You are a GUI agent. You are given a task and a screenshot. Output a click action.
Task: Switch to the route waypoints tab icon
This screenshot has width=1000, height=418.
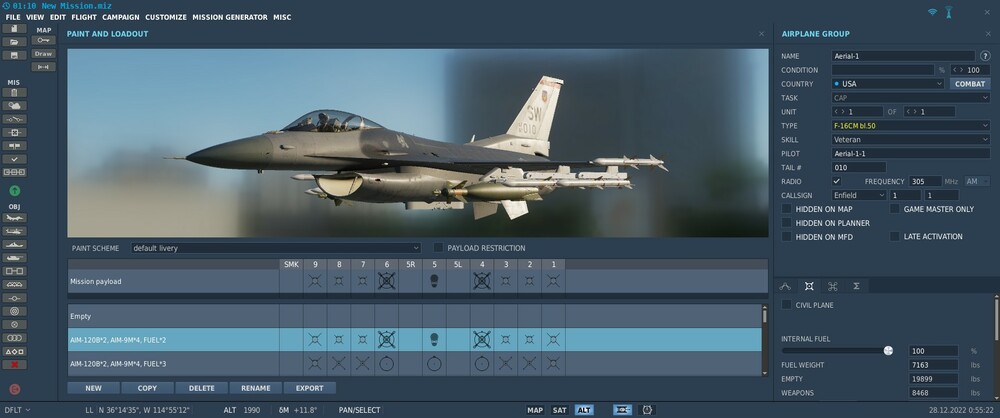[x=785, y=286]
